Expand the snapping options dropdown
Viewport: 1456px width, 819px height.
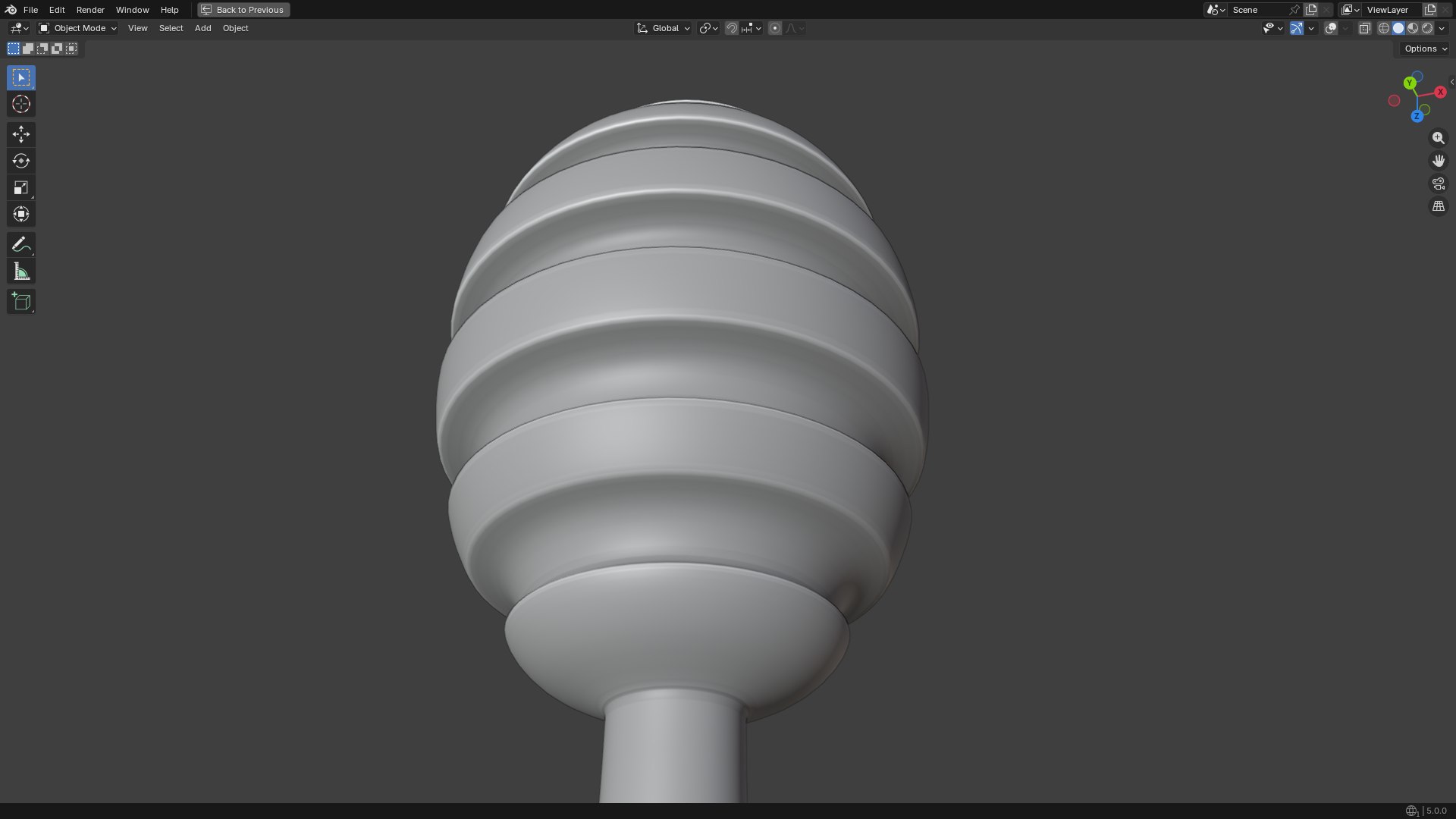click(752, 28)
